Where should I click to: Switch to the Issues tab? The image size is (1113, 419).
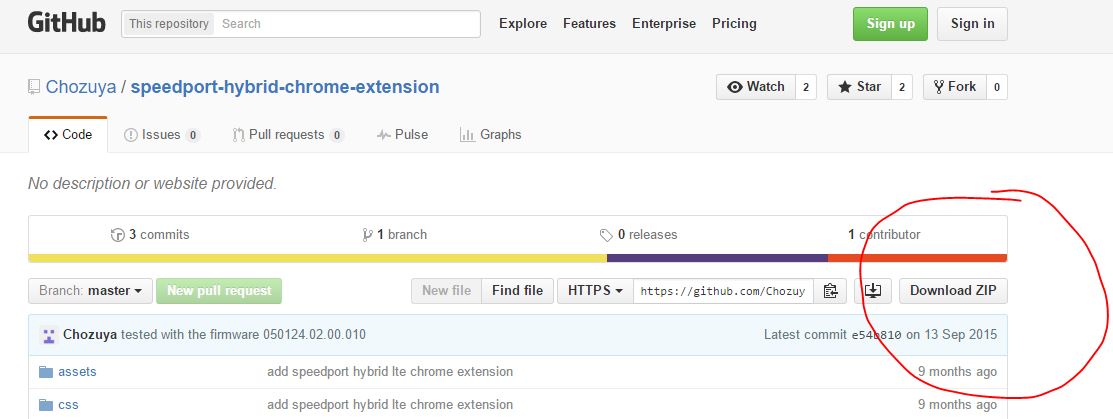161,135
